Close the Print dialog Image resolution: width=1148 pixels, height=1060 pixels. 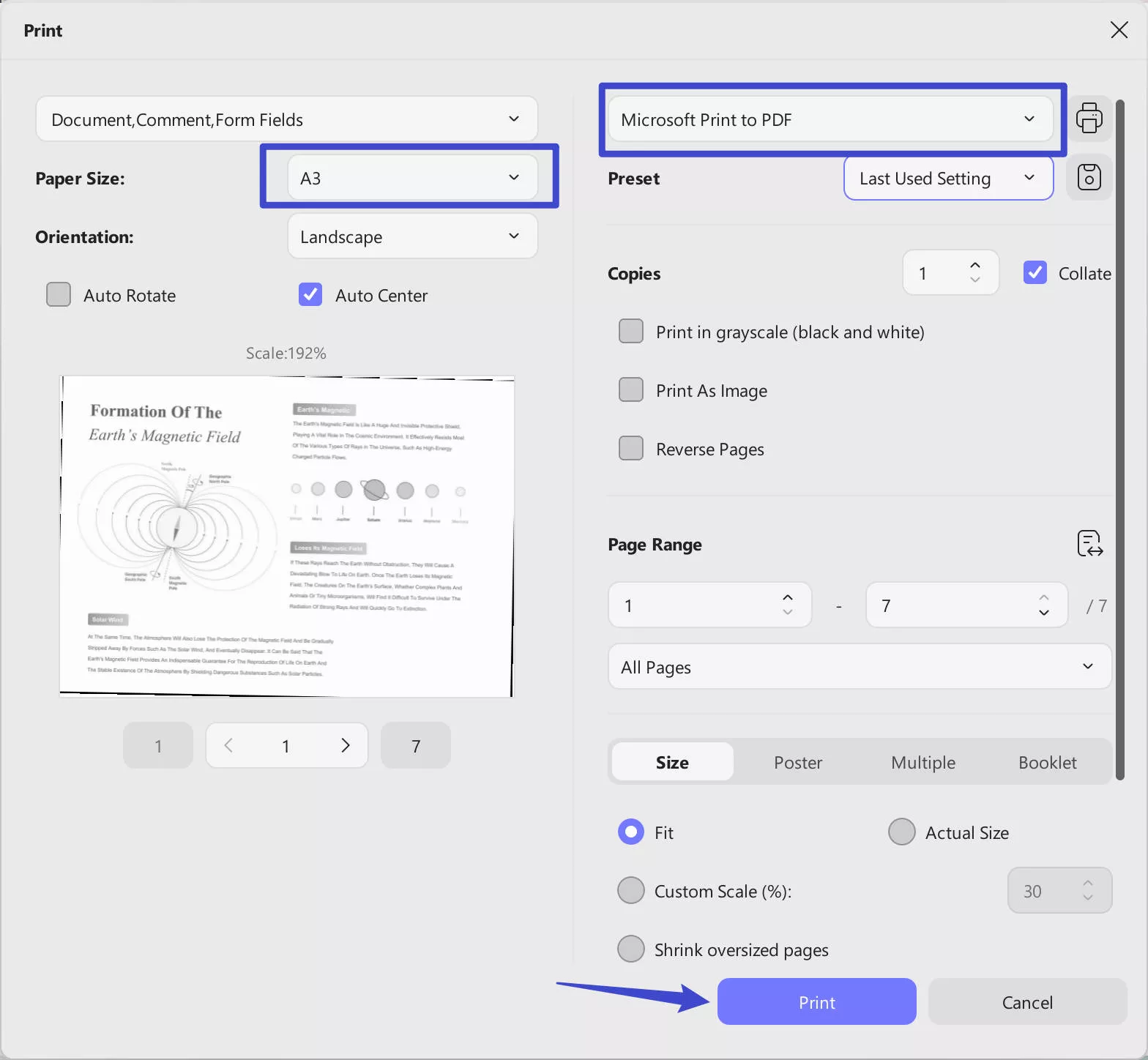(1119, 30)
